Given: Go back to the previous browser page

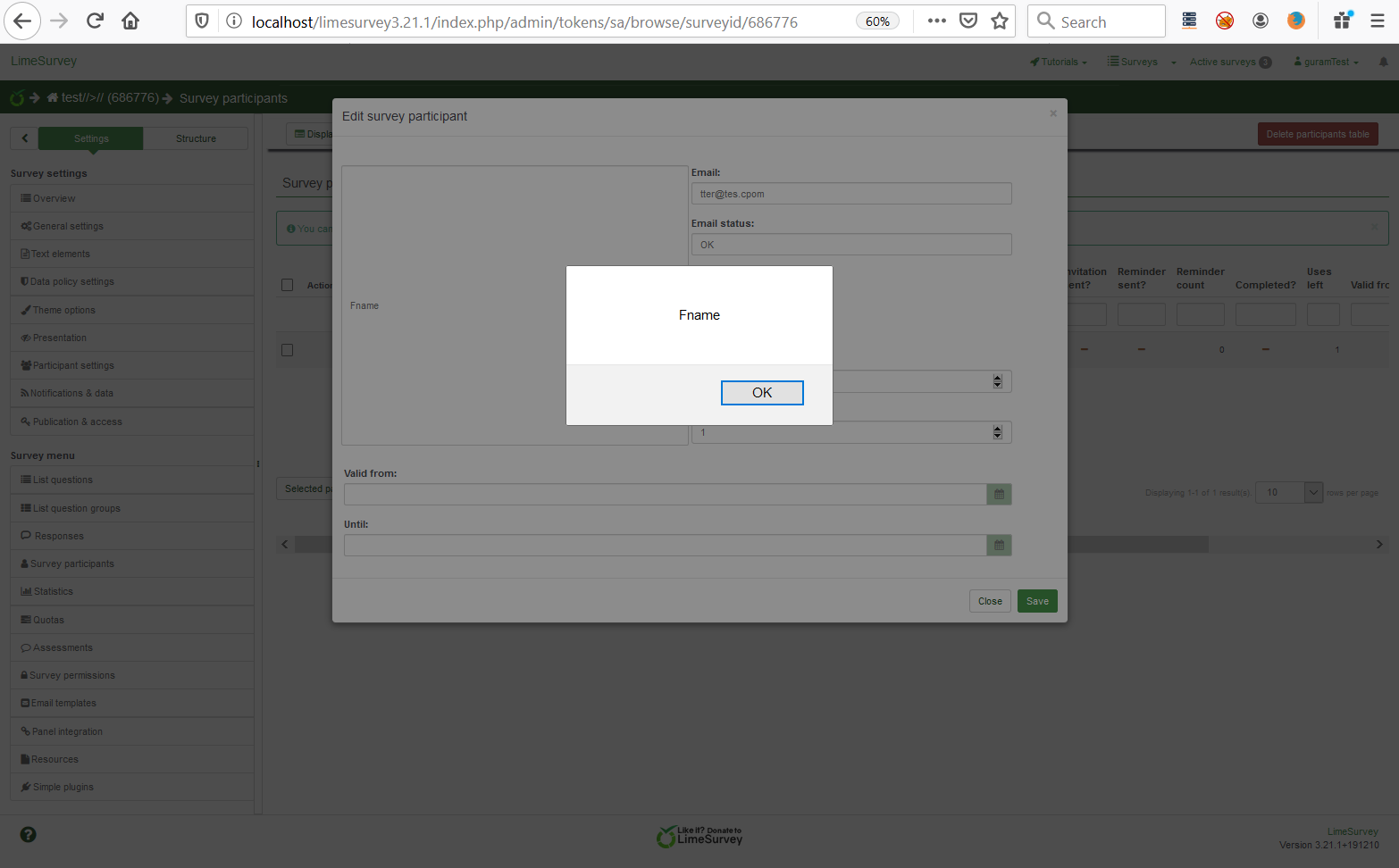Looking at the screenshot, I should [x=22, y=21].
